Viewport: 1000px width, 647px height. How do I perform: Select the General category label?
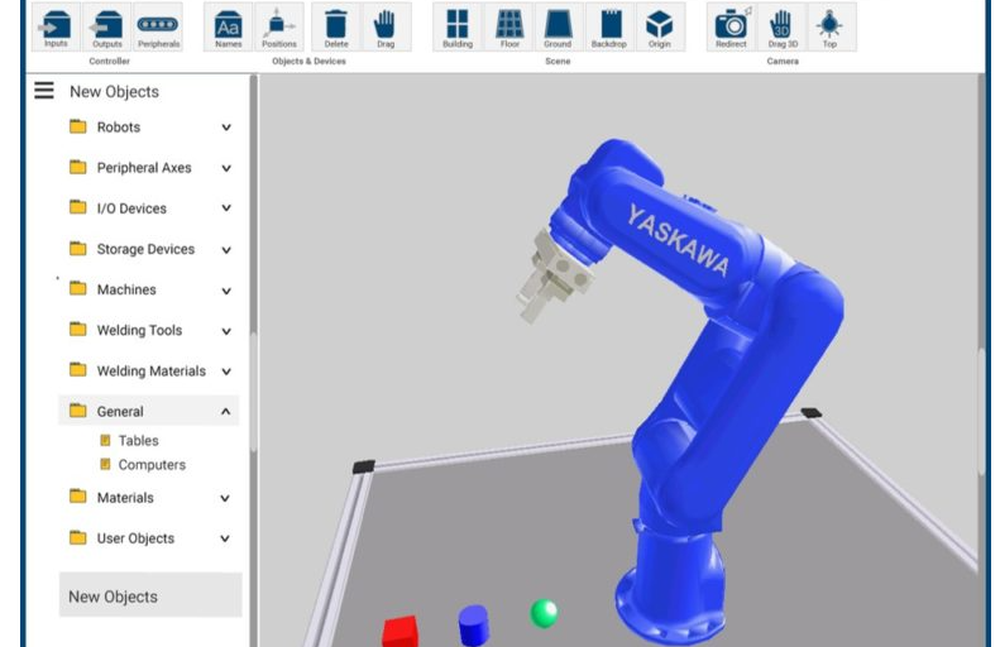(x=120, y=412)
